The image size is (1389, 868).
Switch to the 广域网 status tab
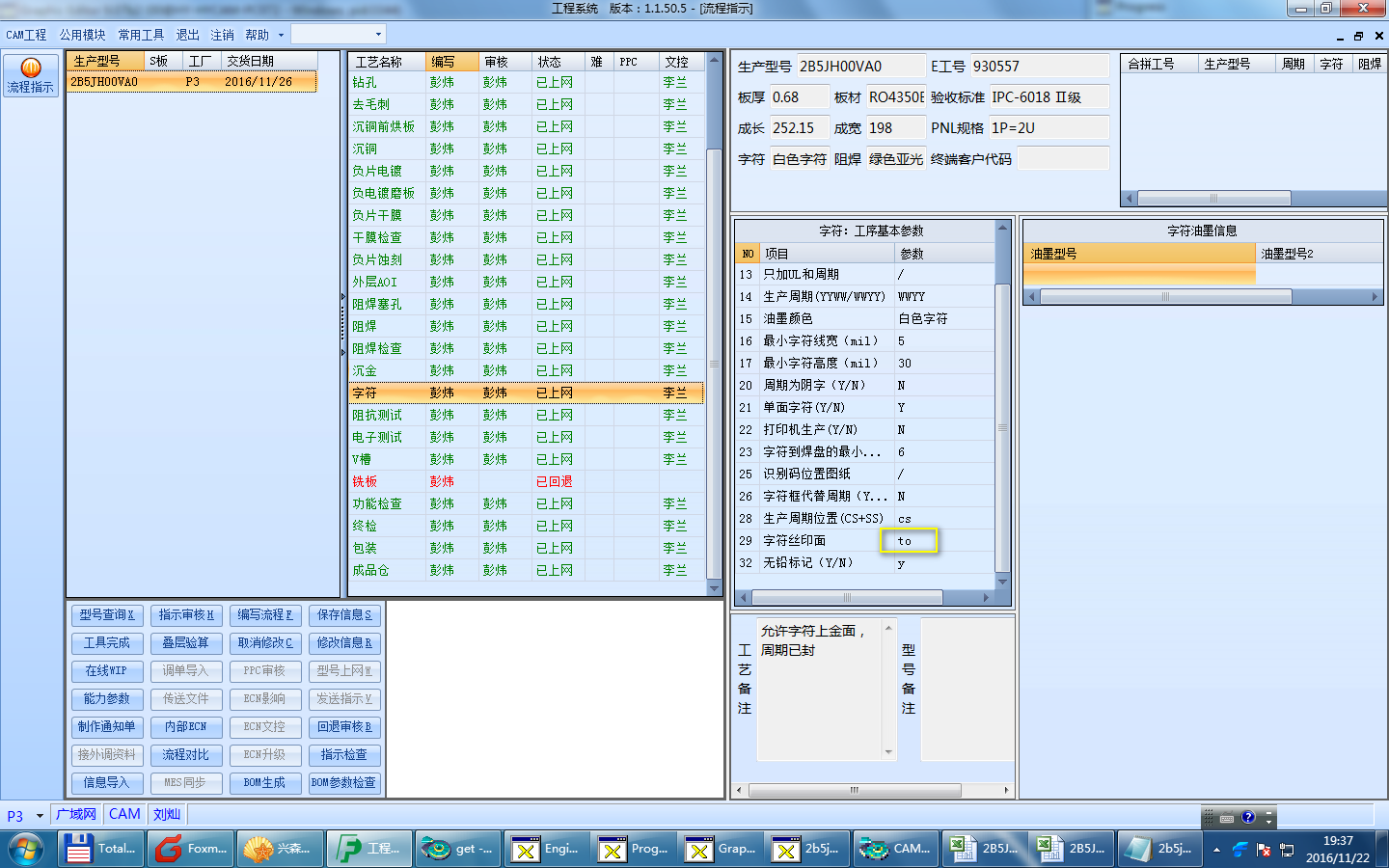click(76, 814)
